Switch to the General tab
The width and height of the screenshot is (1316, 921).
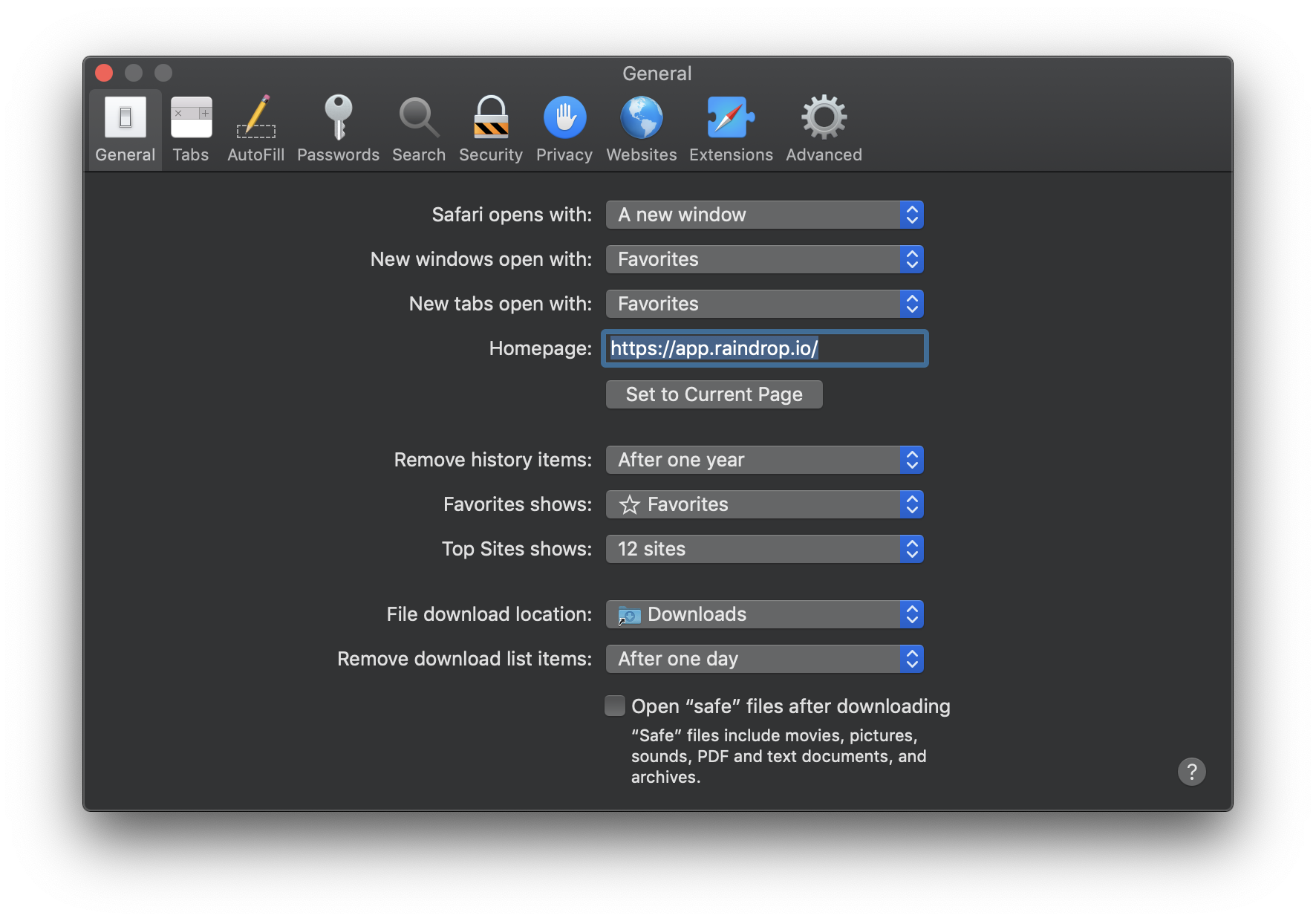click(x=124, y=128)
